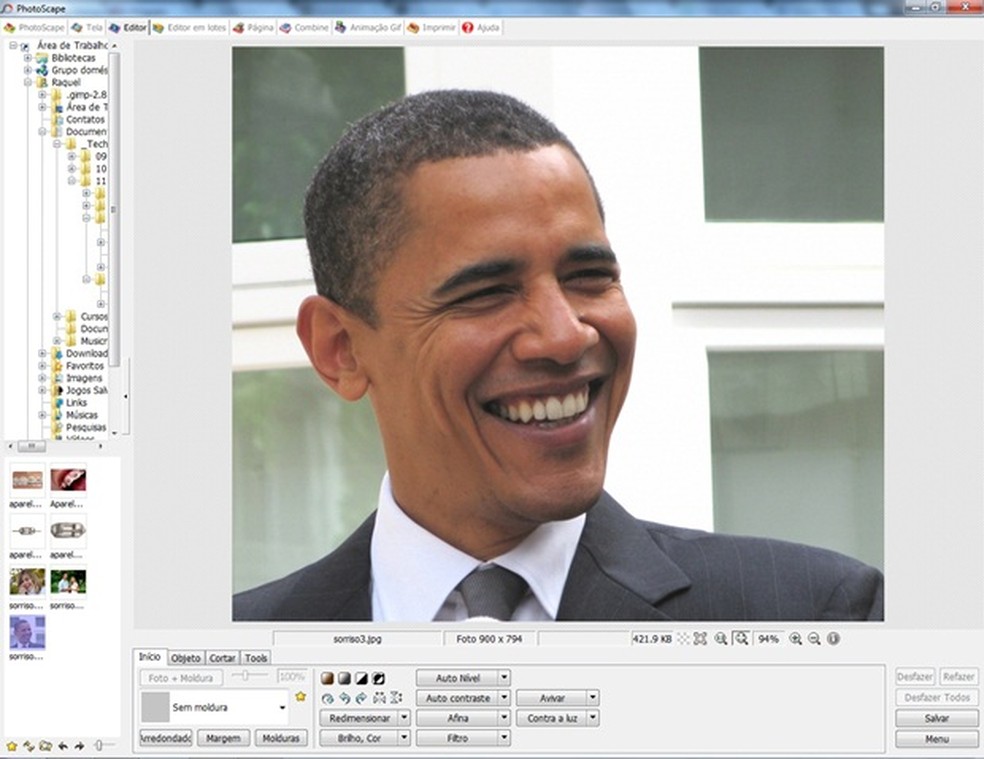The height and width of the screenshot is (759, 984).
Task: Open photo info icon in status bar
Action: click(x=833, y=639)
